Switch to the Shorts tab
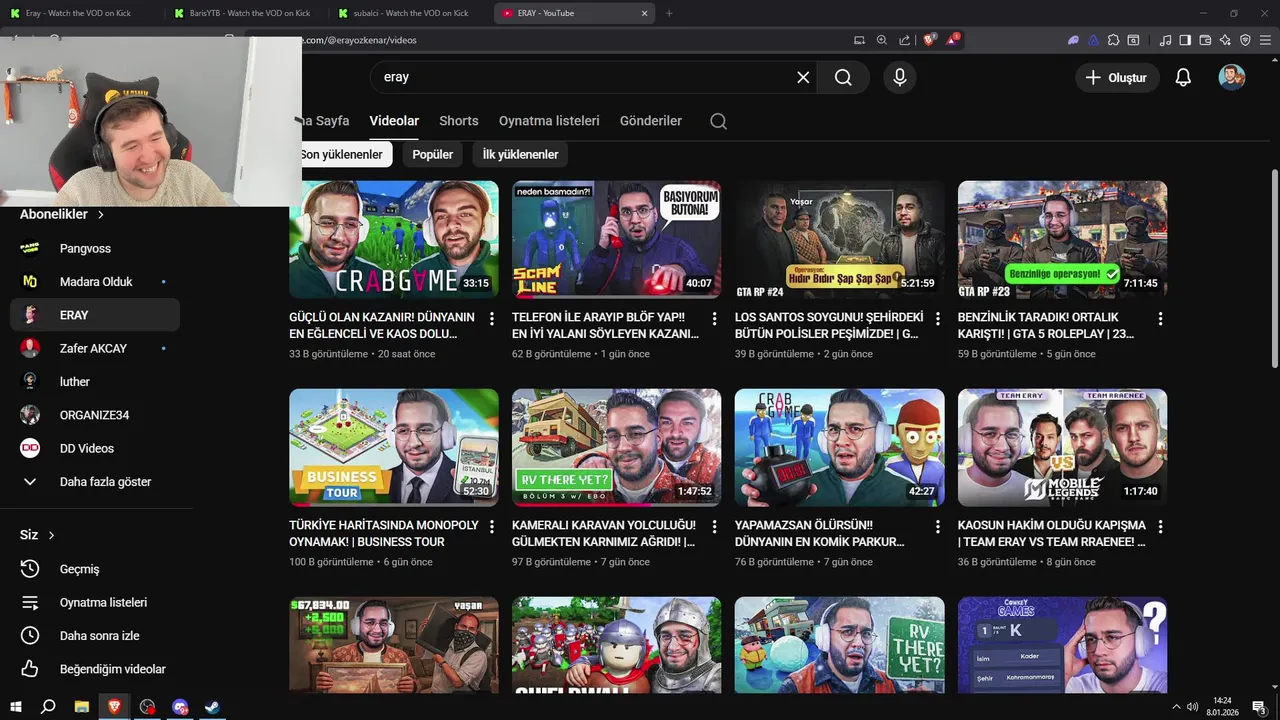The width and height of the screenshot is (1280, 720). 459,120
